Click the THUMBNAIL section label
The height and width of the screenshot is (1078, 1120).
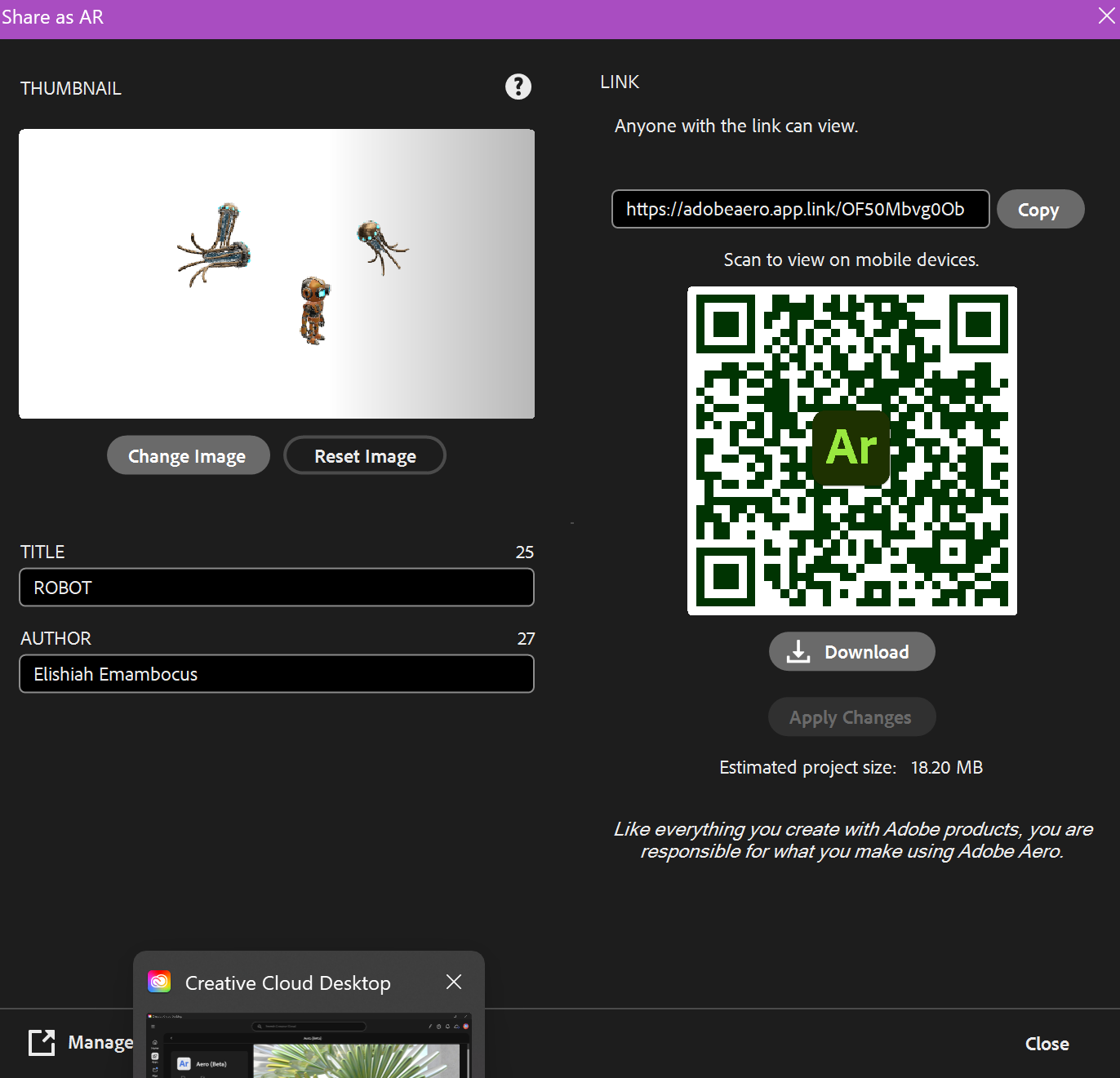point(71,88)
